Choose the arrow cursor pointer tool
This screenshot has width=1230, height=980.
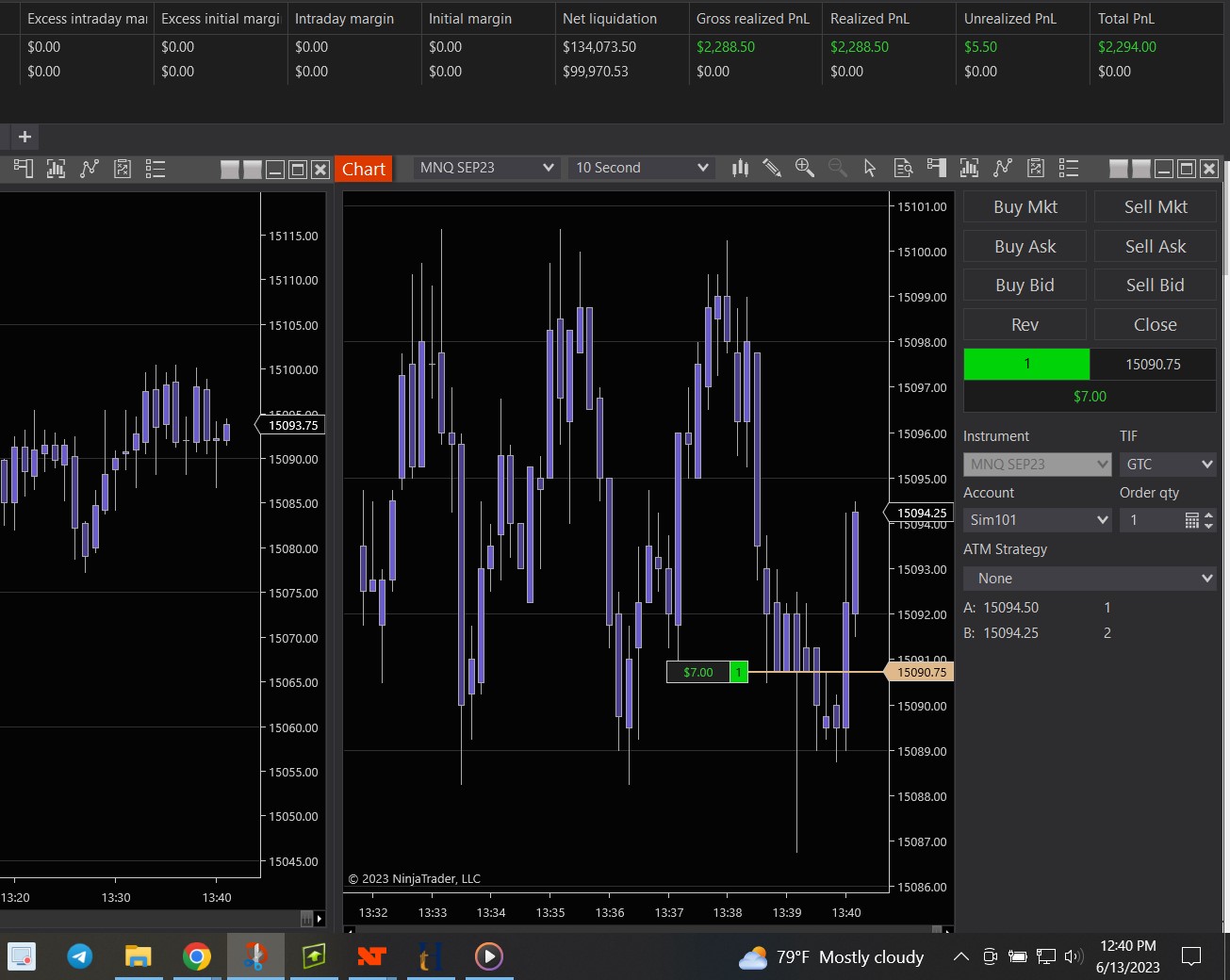[870, 168]
